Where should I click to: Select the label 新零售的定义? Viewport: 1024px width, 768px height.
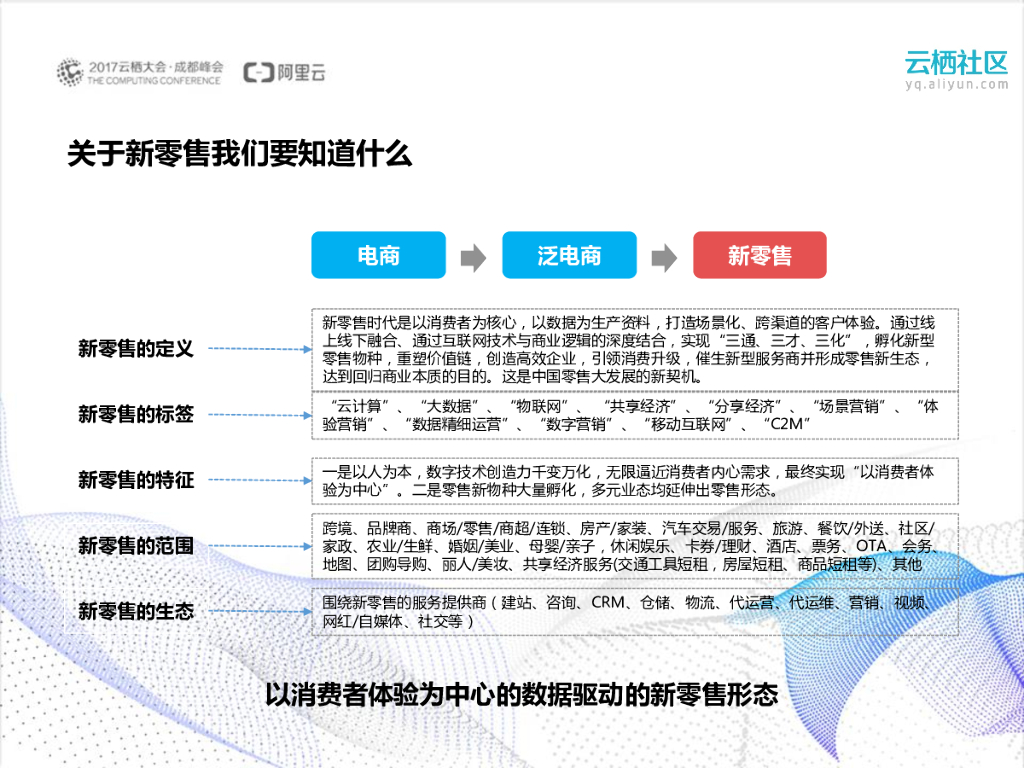[x=136, y=349]
